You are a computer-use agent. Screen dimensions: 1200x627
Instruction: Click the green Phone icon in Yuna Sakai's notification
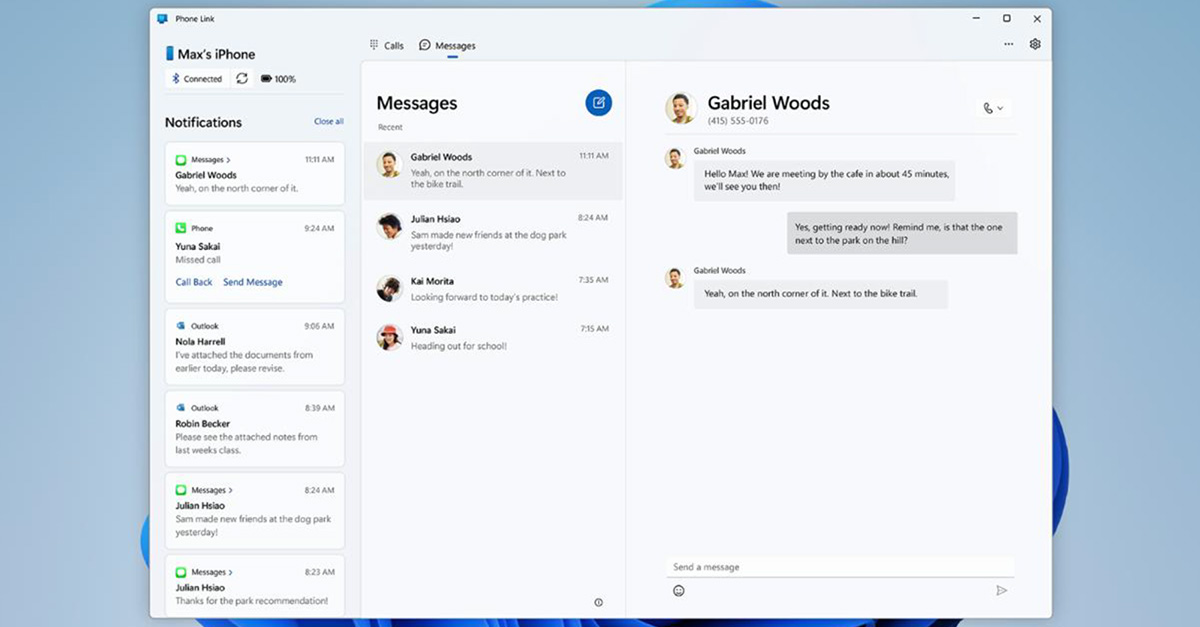[x=181, y=228]
